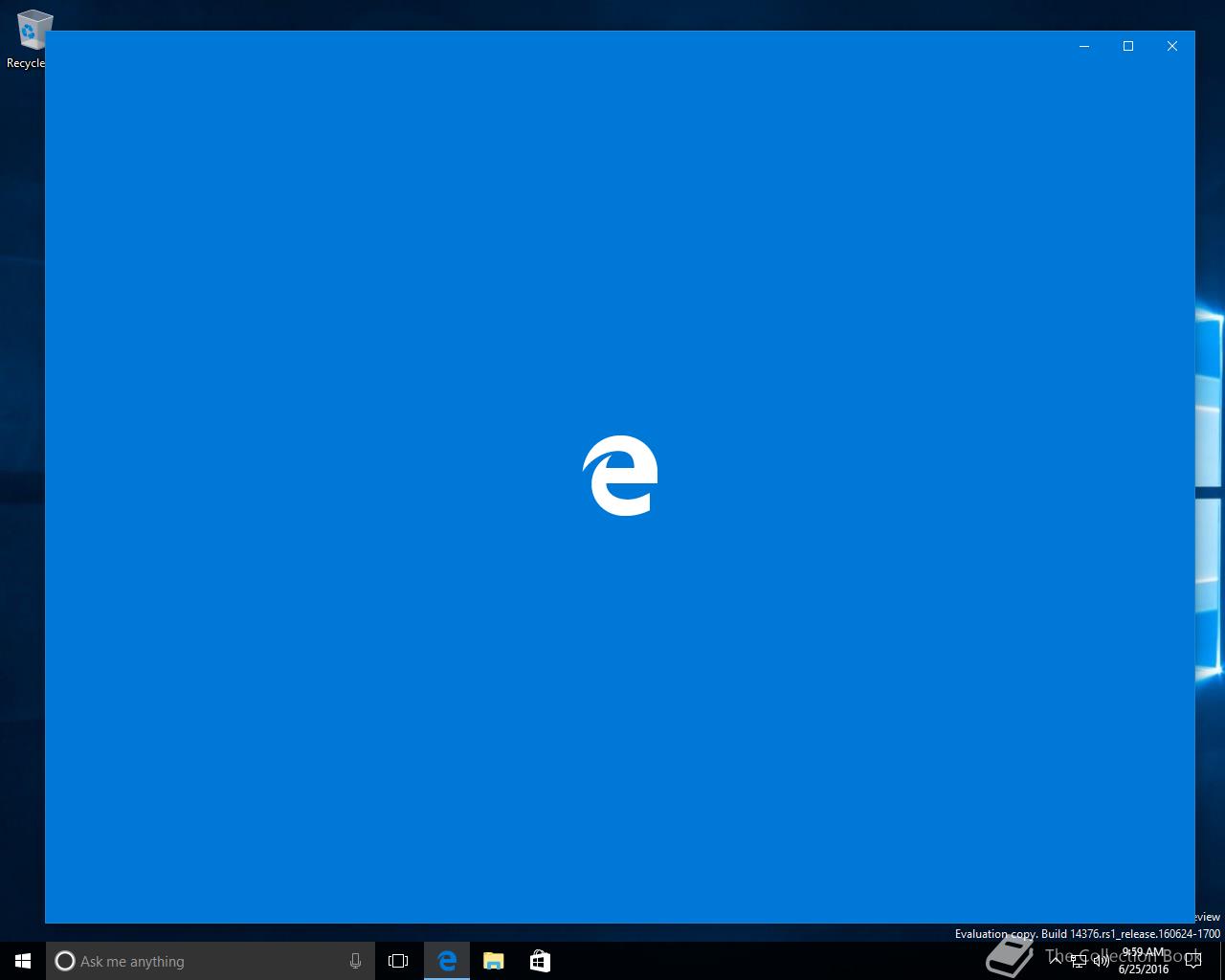Viewport: 1225px width, 980px height.
Task: Open the Start menu
Action: (x=23, y=961)
